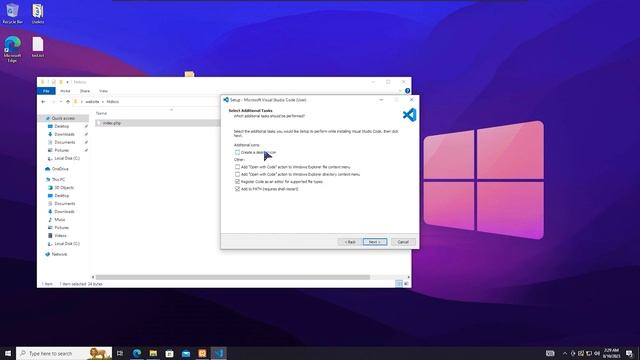Click Next in VS Code setup
The image size is (640, 360).
375,242
